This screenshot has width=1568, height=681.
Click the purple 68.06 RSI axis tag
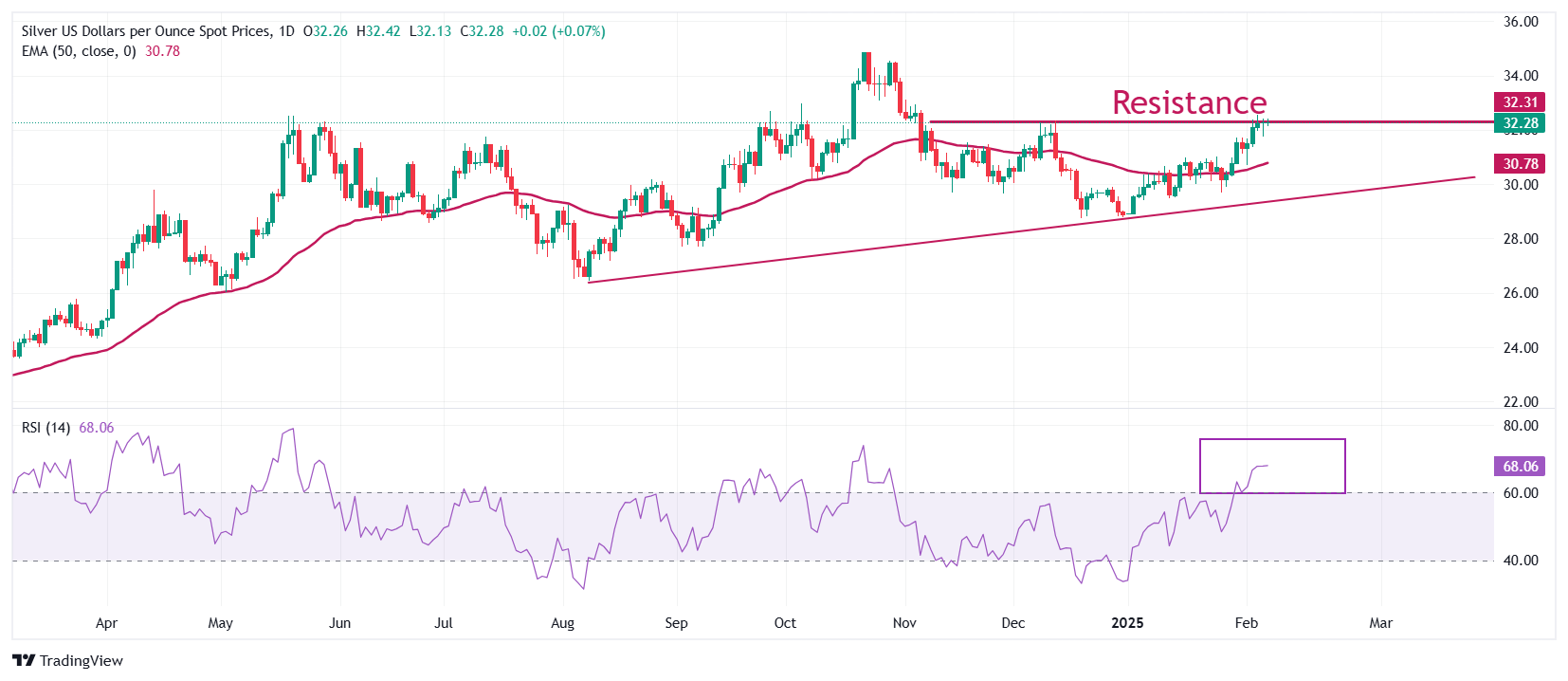1520,467
